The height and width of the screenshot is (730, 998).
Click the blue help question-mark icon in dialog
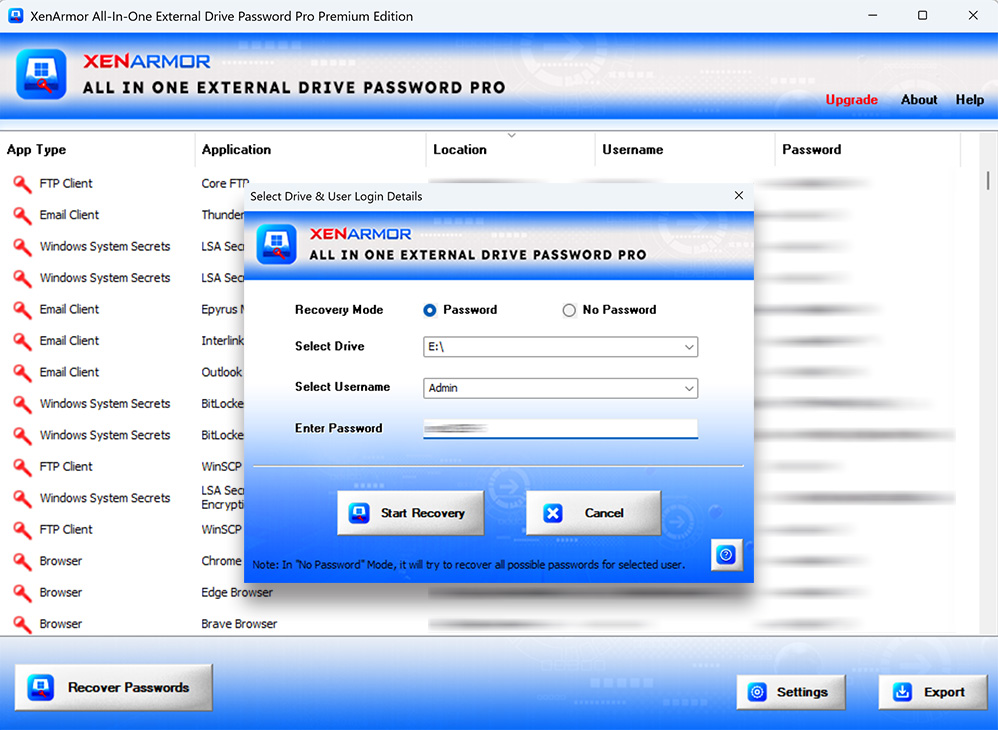(x=727, y=555)
